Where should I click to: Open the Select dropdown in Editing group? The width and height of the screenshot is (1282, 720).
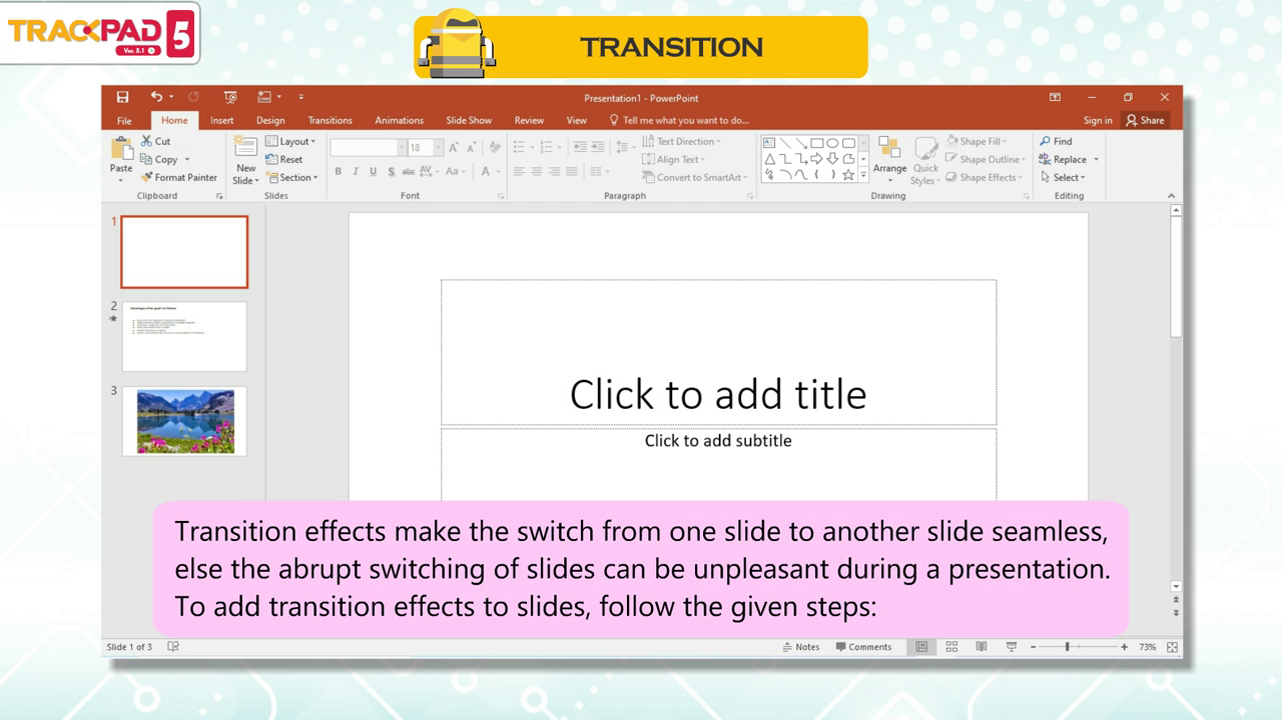(1063, 177)
